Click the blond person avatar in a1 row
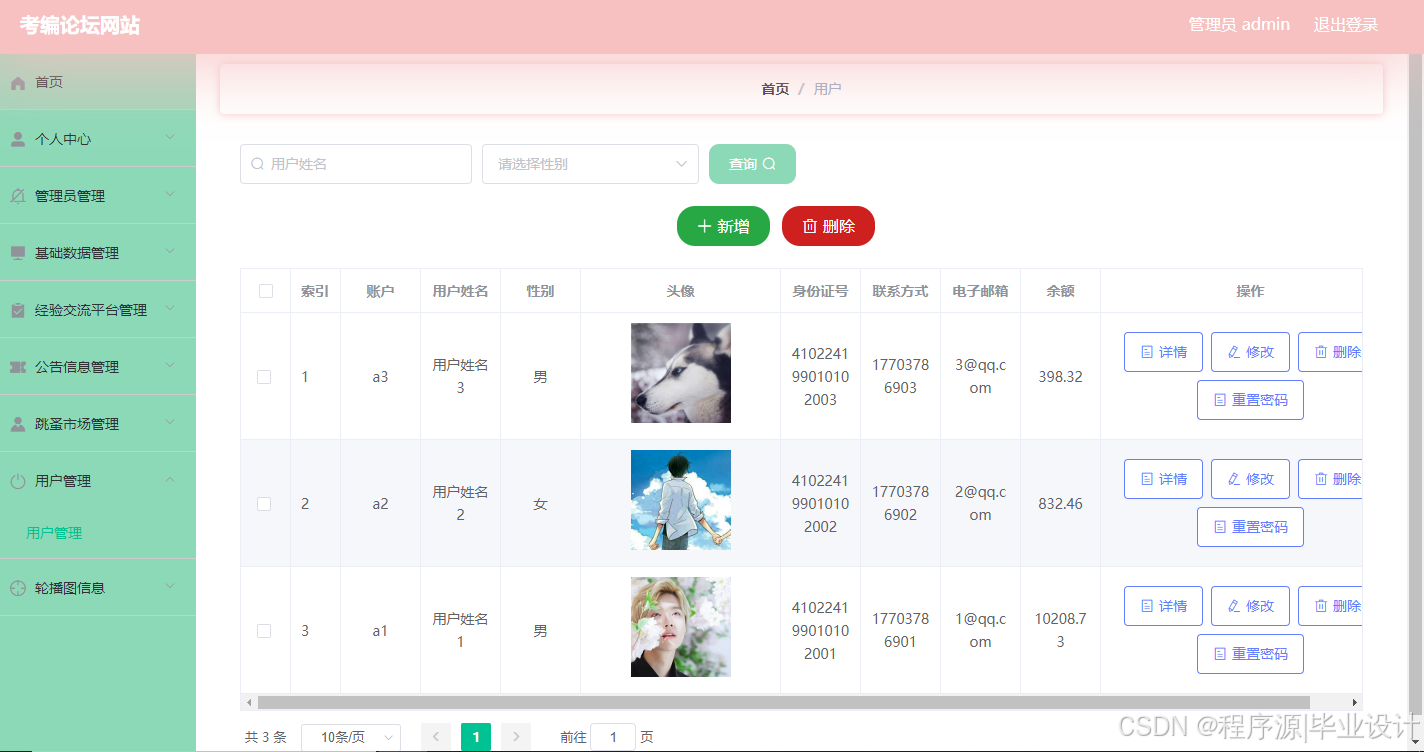Screen dimensions: 1424x752 [680, 627]
